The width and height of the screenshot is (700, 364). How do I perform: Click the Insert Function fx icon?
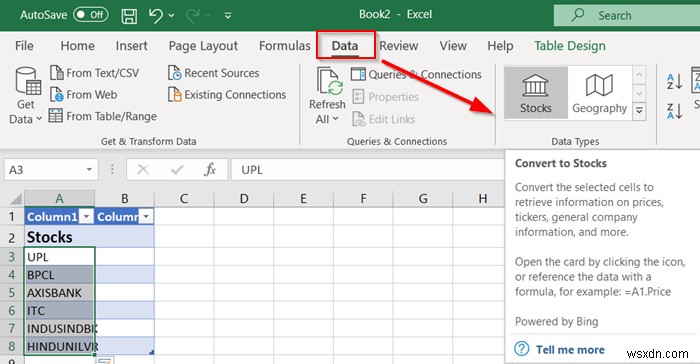(x=210, y=170)
